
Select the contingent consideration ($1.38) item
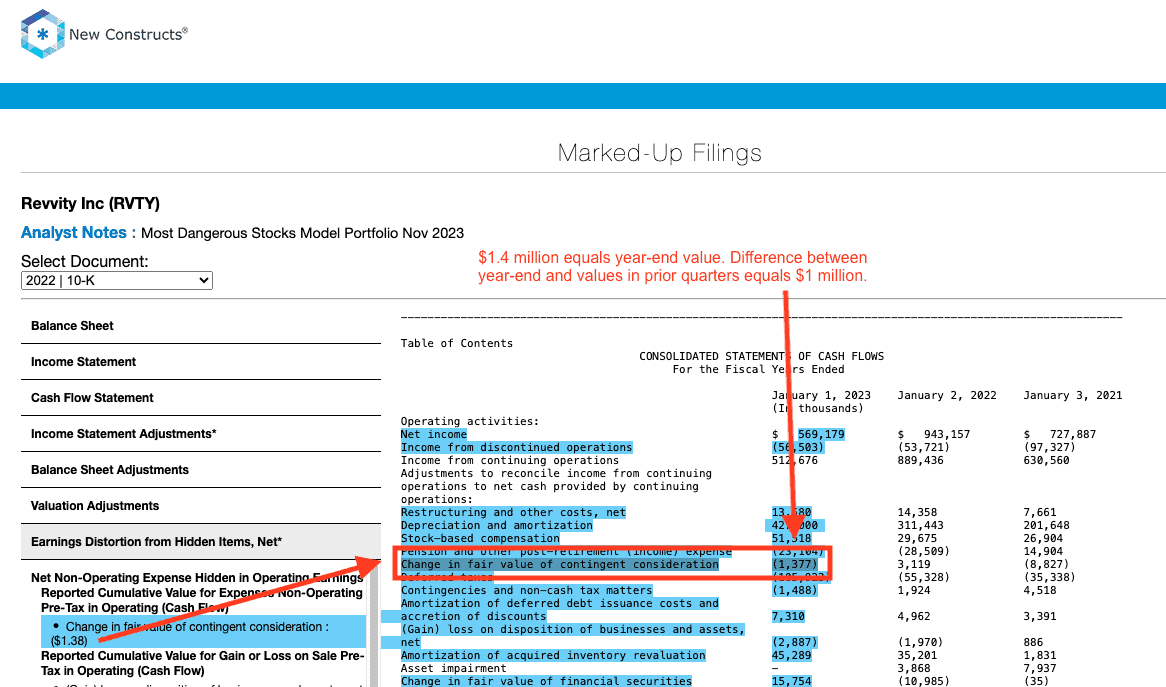click(203, 633)
